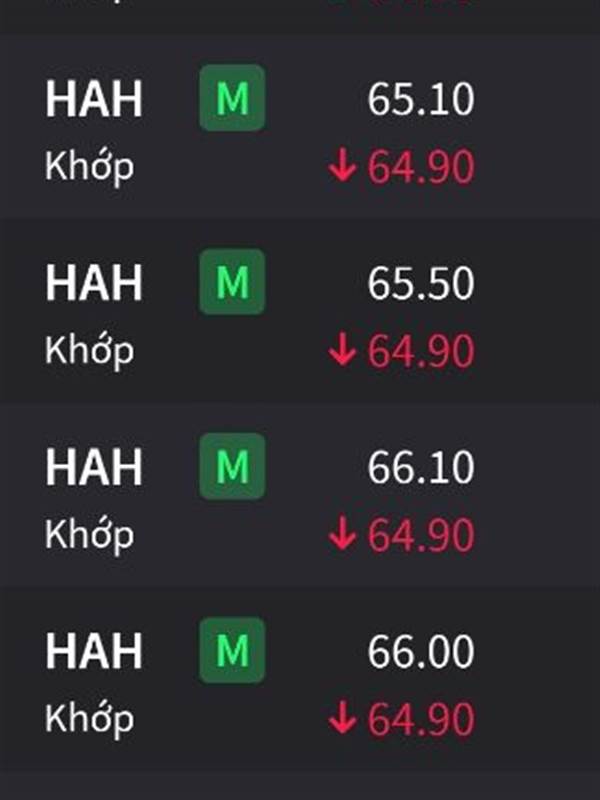This screenshot has width=600, height=800.
Task: Tap the red down arrow under 65.50
Action: [342, 349]
